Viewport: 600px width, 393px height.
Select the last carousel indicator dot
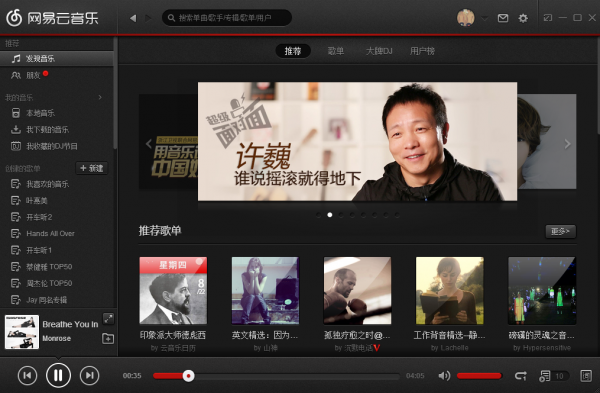click(x=397, y=215)
